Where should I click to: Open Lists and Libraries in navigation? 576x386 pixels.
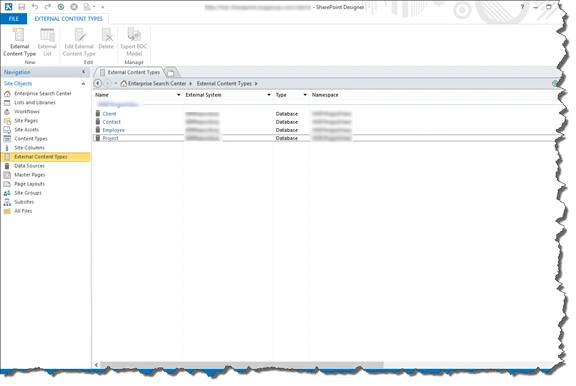pos(35,102)
